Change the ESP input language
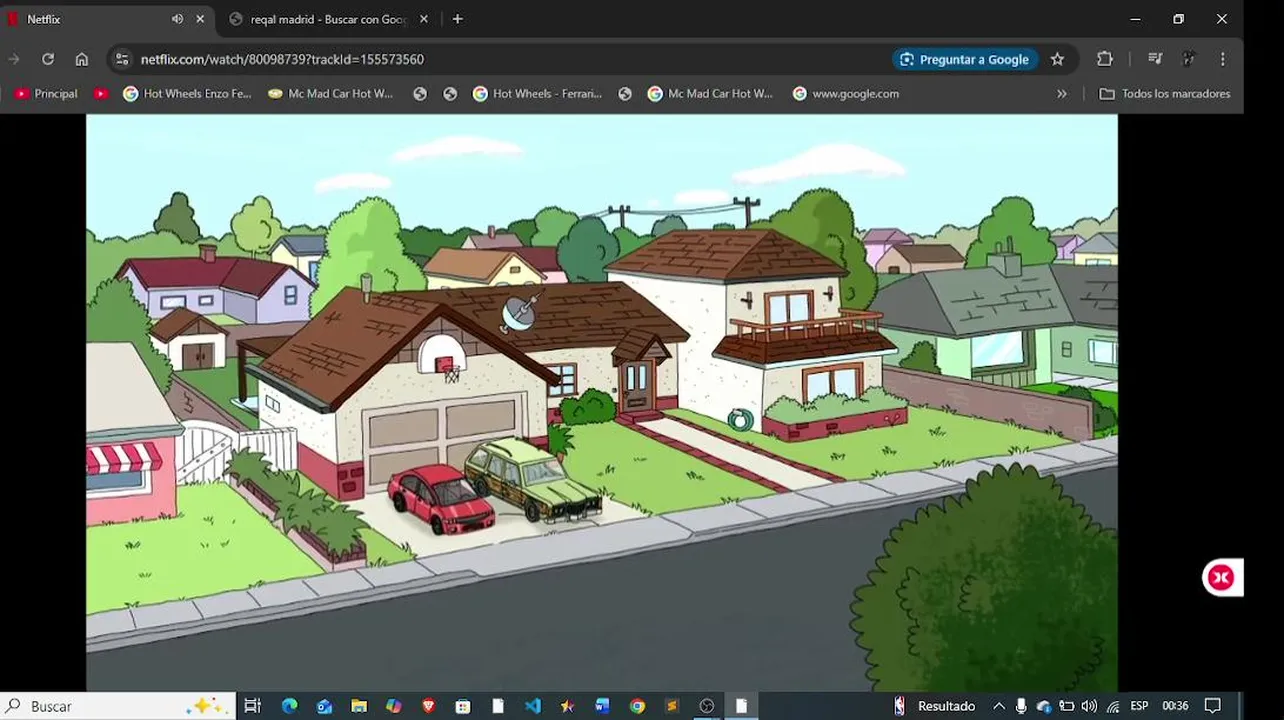 click(1139, 706)
